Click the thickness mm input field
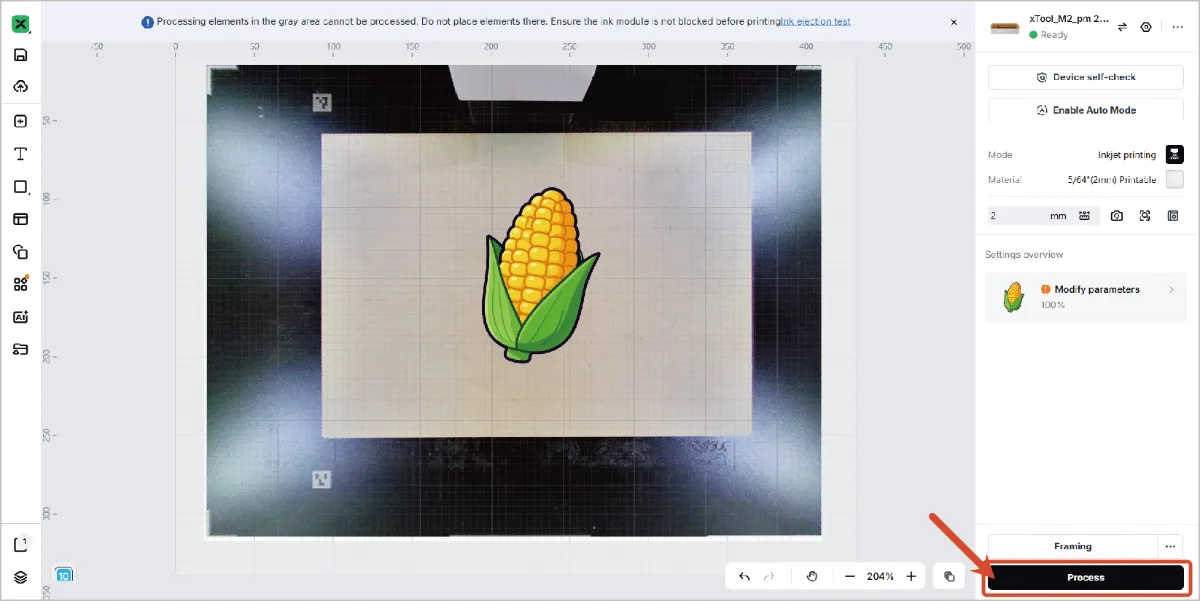 (1043, 215)
